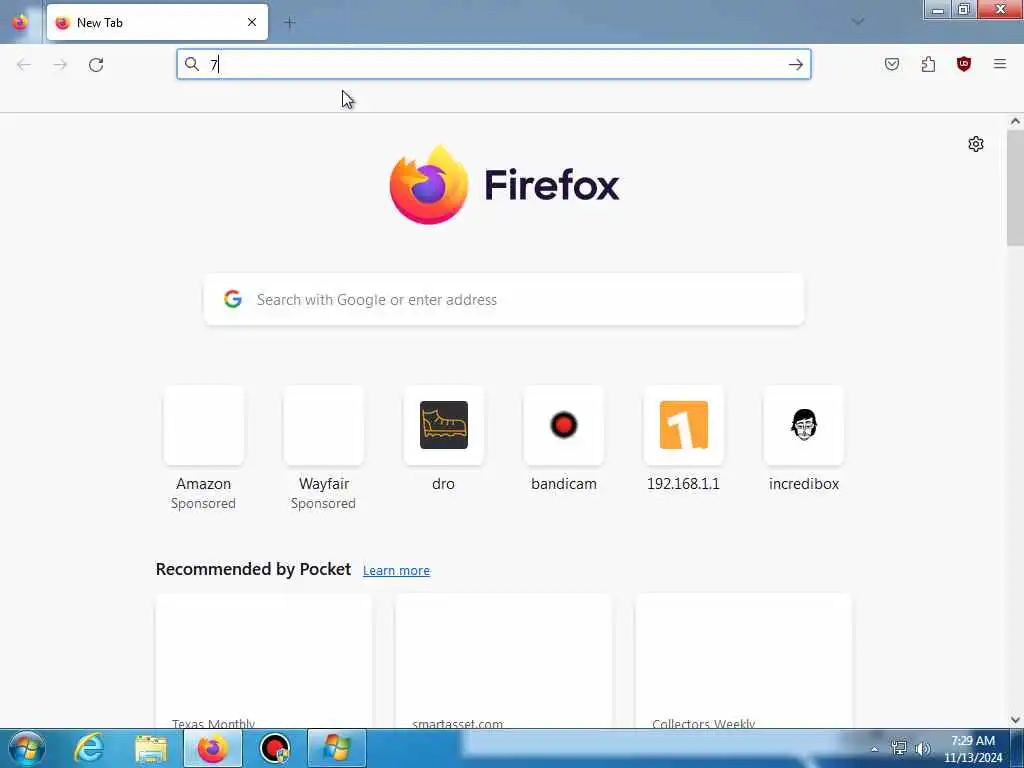
Task: Click the search magnifier in address bar
Action: [191, 64]
